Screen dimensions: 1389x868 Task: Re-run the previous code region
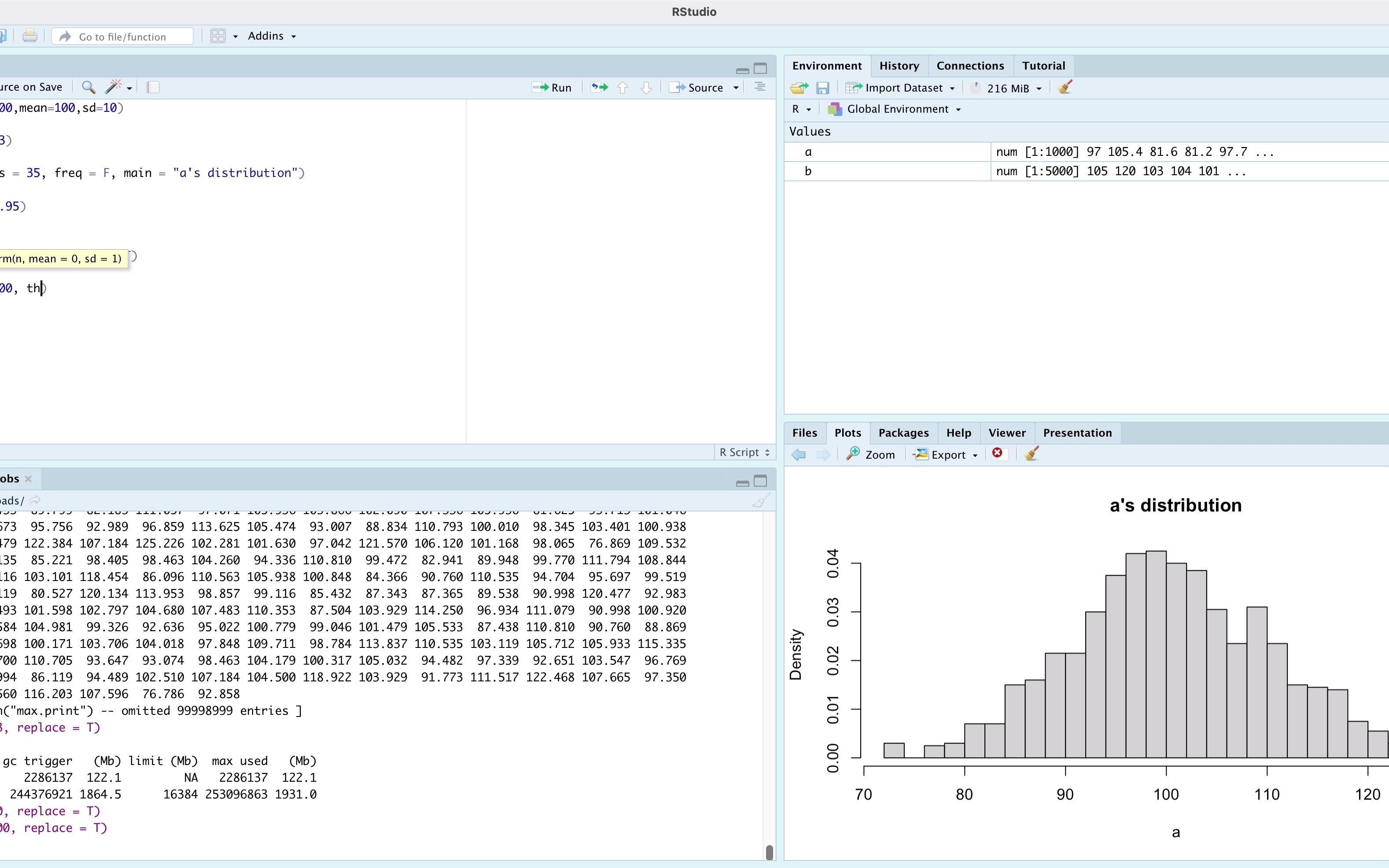pyautogui.click(x=600, y=87)
